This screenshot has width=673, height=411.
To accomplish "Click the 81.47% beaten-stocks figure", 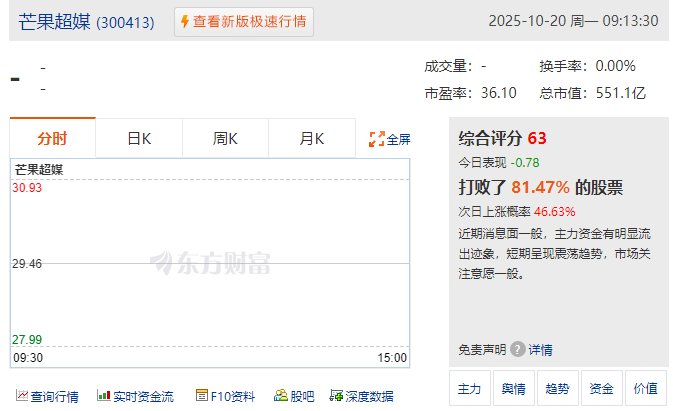I will pos(540,187).
